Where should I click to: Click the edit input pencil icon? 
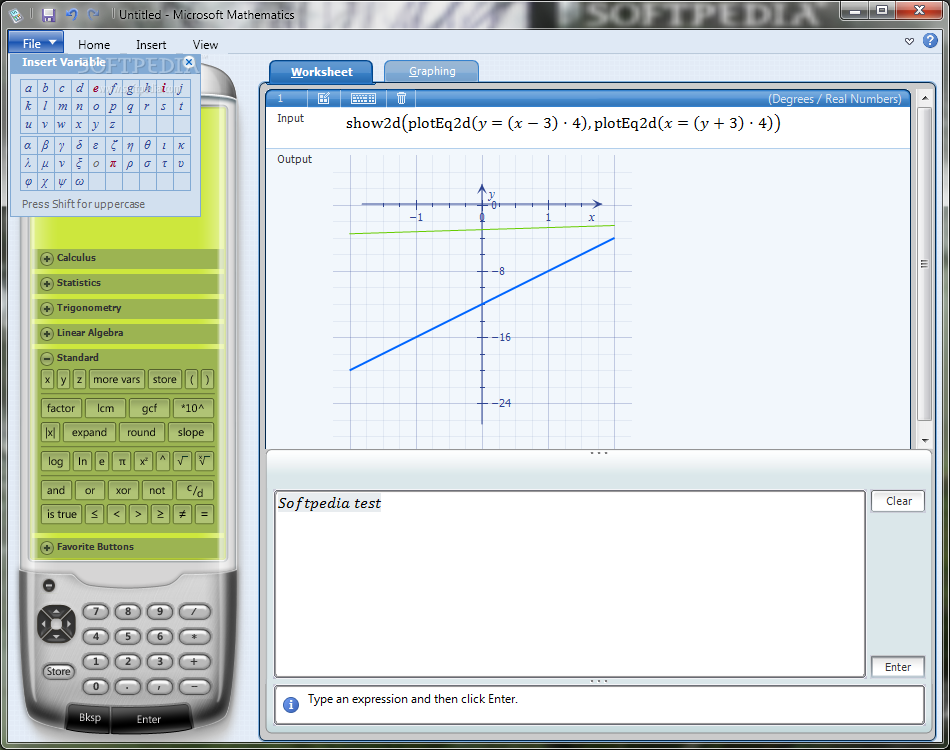point(324,98)
